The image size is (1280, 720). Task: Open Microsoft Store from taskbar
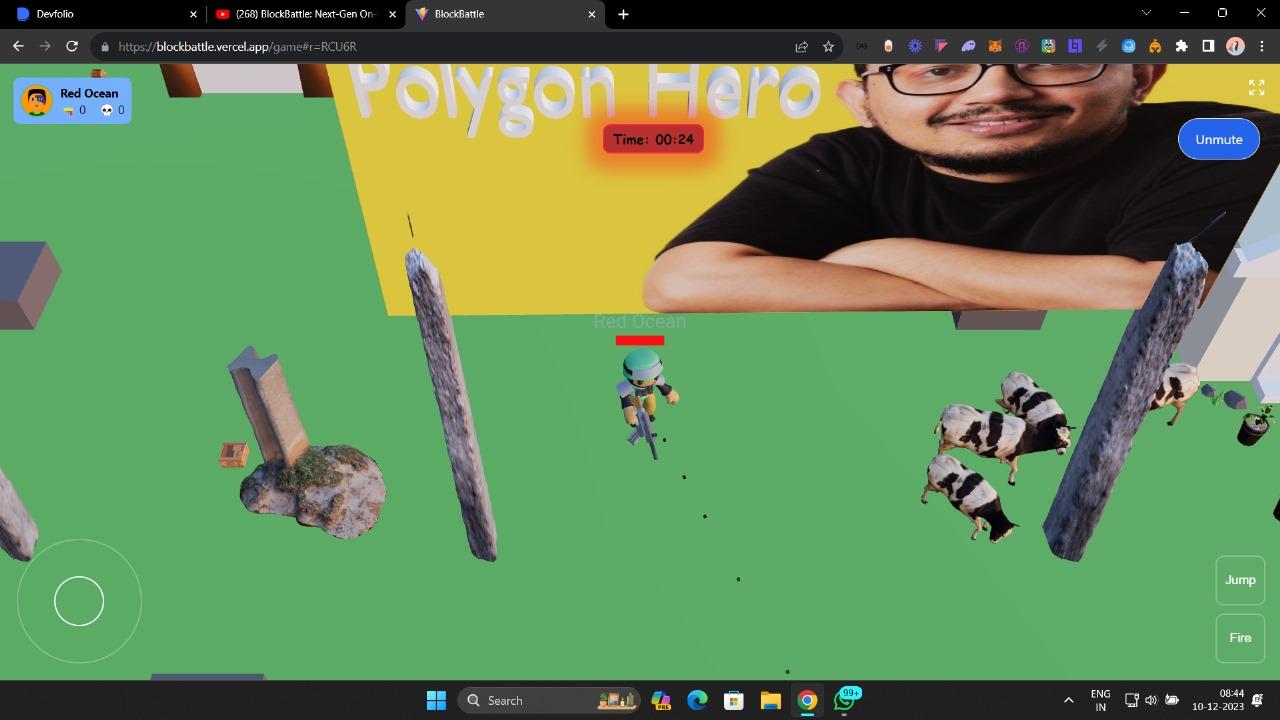(733, 700)
